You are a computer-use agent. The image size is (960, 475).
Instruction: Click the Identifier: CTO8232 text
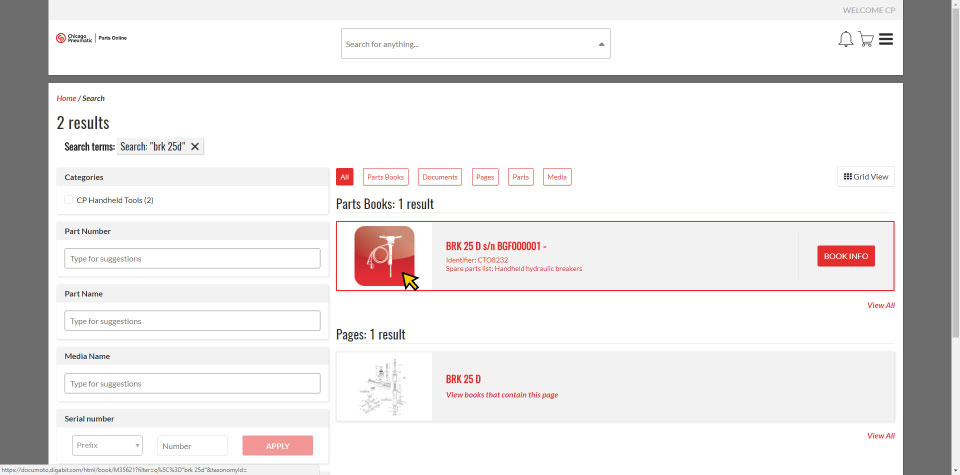click(477, 260)
